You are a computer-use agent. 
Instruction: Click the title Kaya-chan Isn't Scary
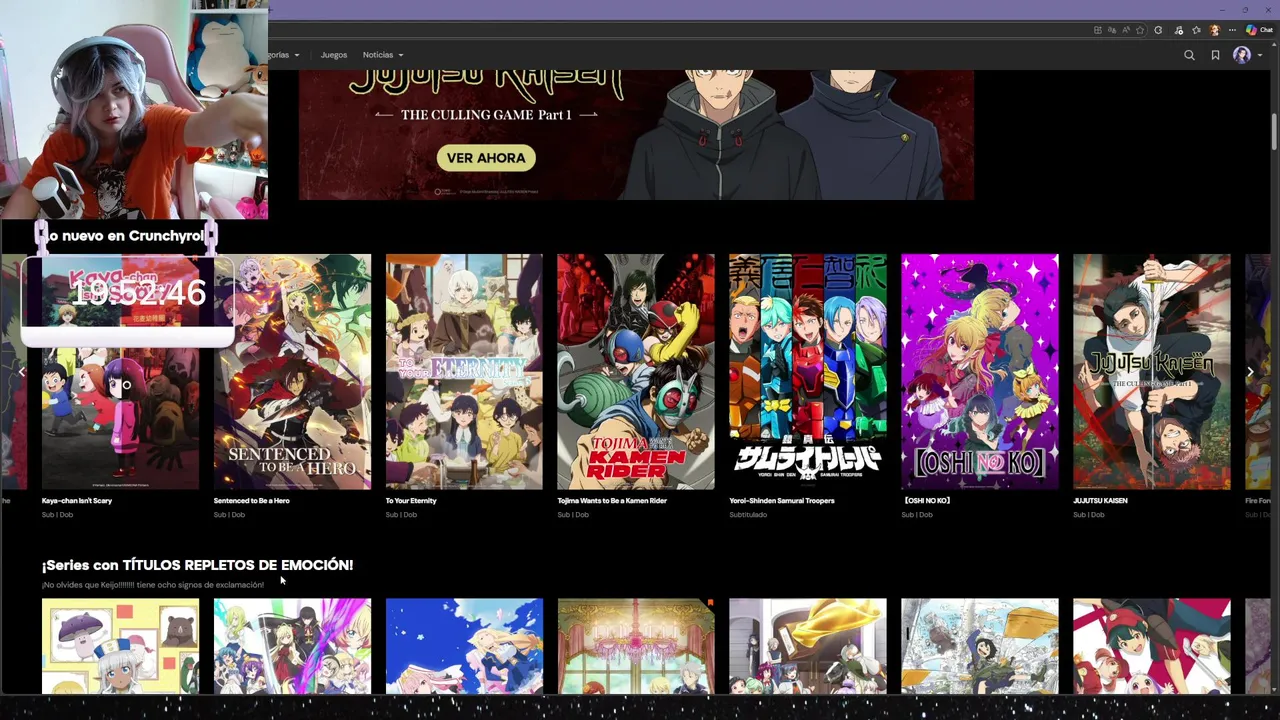click(77, 501)
